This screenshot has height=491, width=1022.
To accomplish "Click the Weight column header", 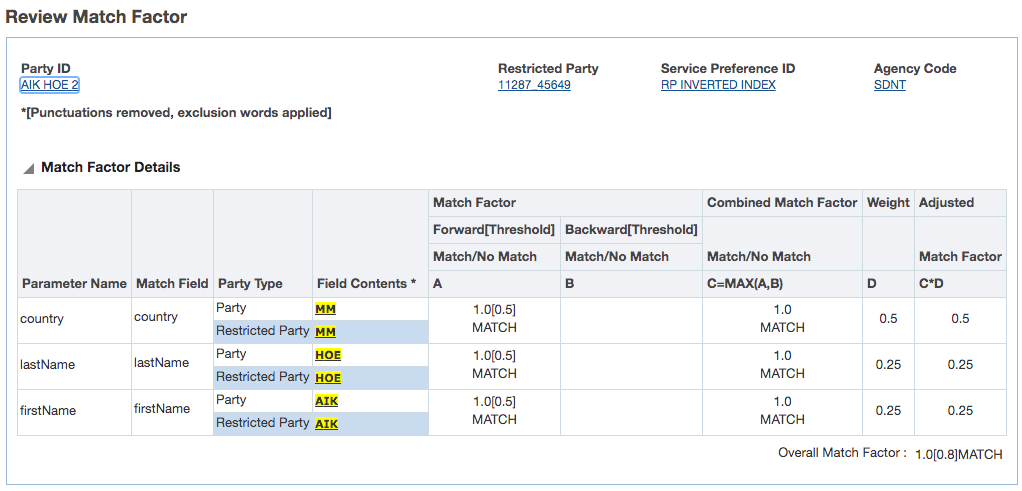I will coord(888,202).
